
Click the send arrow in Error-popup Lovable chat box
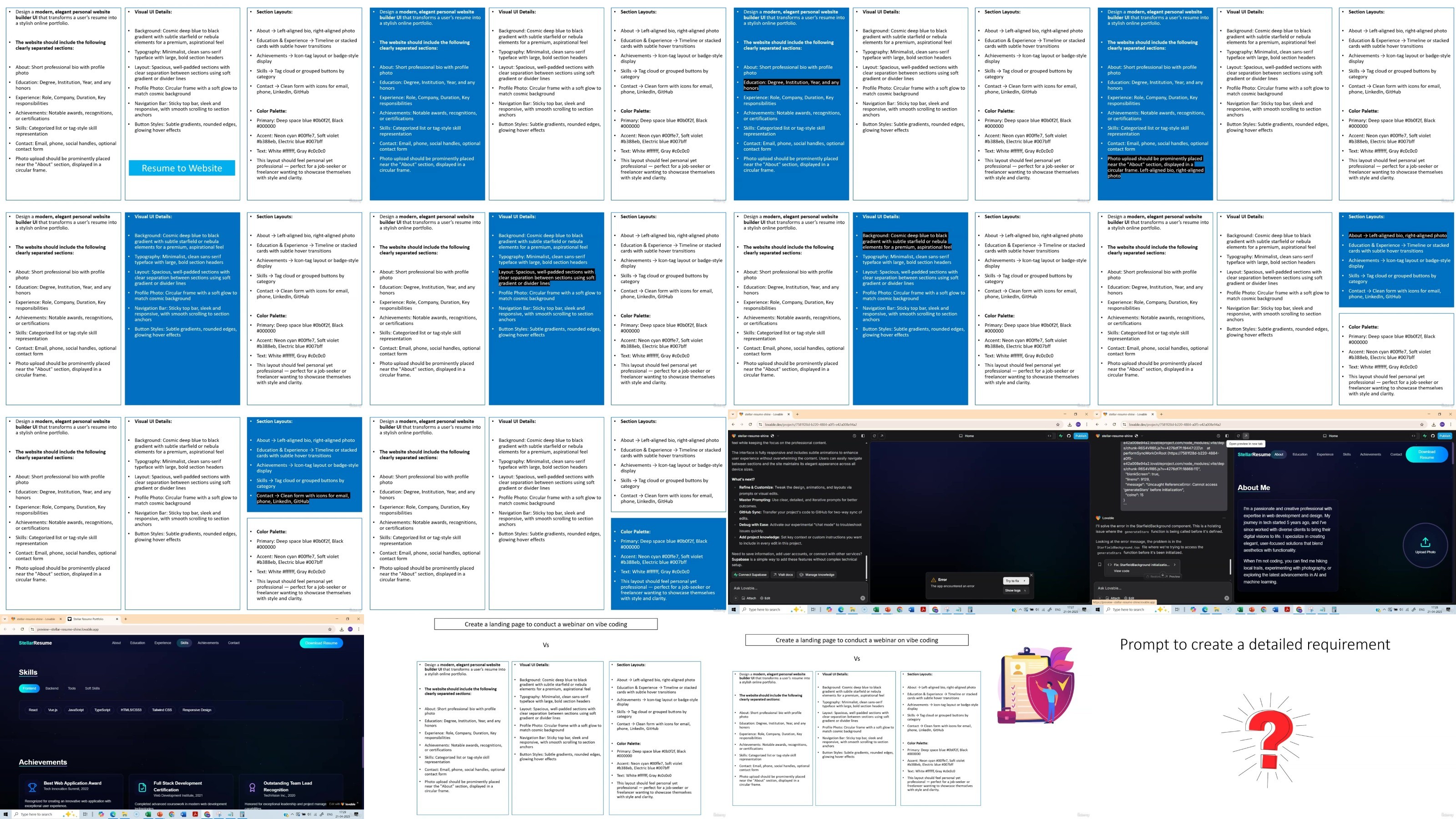pyautogui.click(x=863, y=598)
